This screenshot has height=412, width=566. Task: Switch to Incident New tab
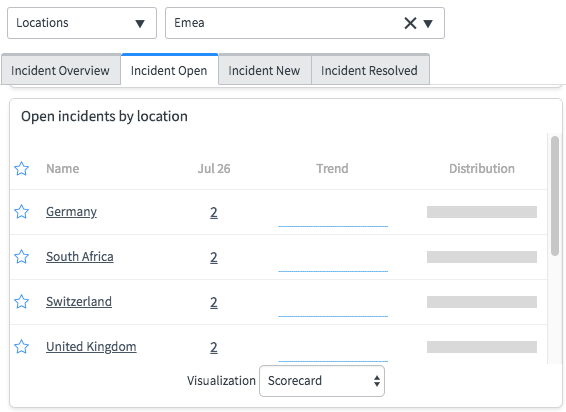[264, 70]
